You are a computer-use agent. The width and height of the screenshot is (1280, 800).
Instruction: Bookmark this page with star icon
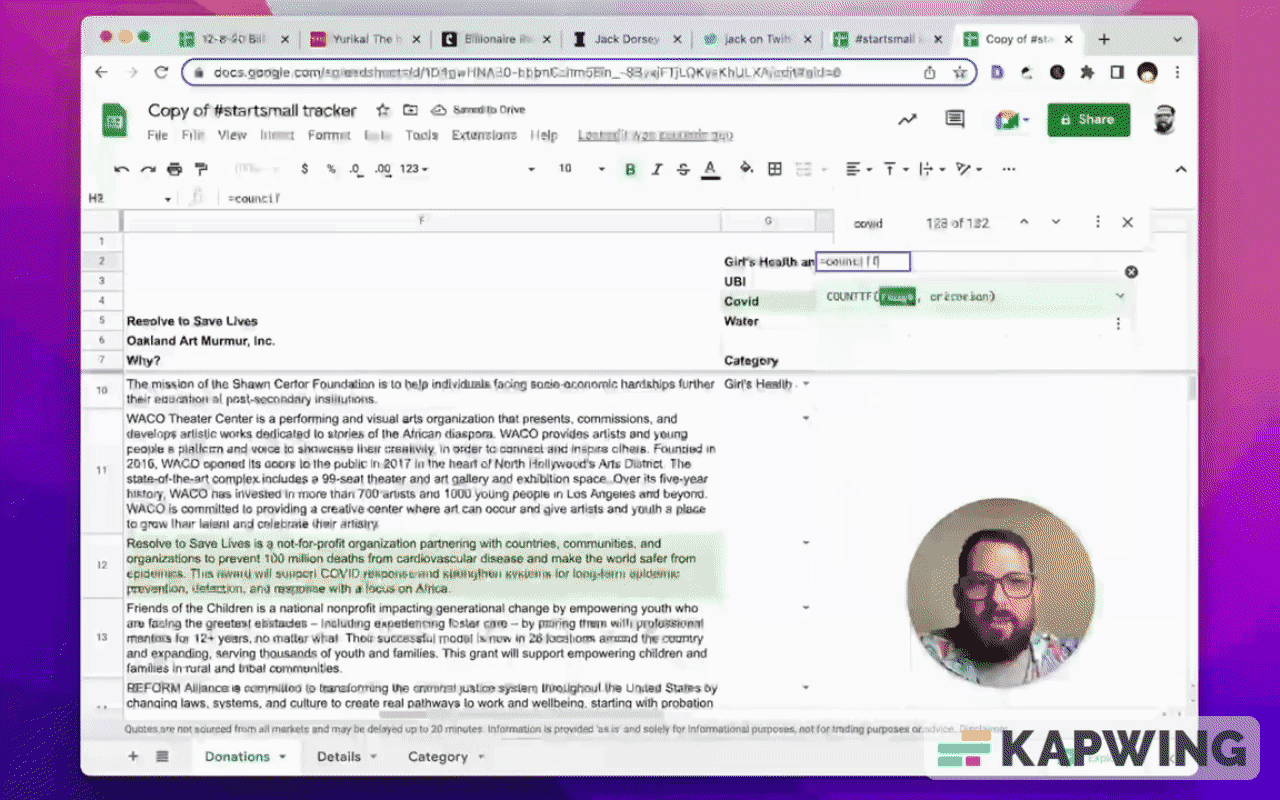(x=959, y=72)
